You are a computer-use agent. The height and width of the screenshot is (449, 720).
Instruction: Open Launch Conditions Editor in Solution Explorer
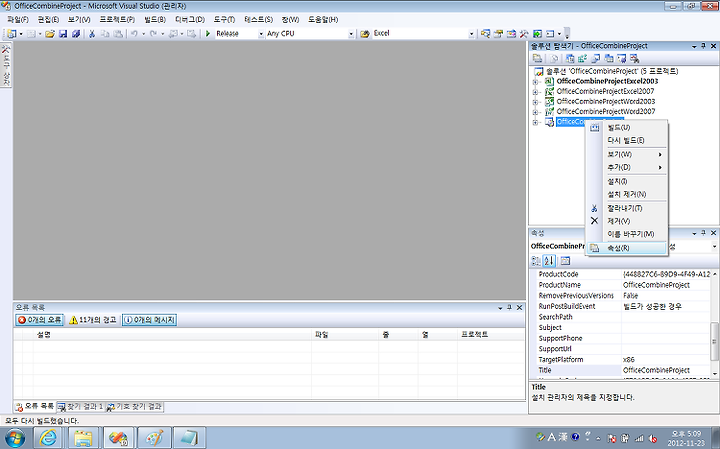point(635,58)
